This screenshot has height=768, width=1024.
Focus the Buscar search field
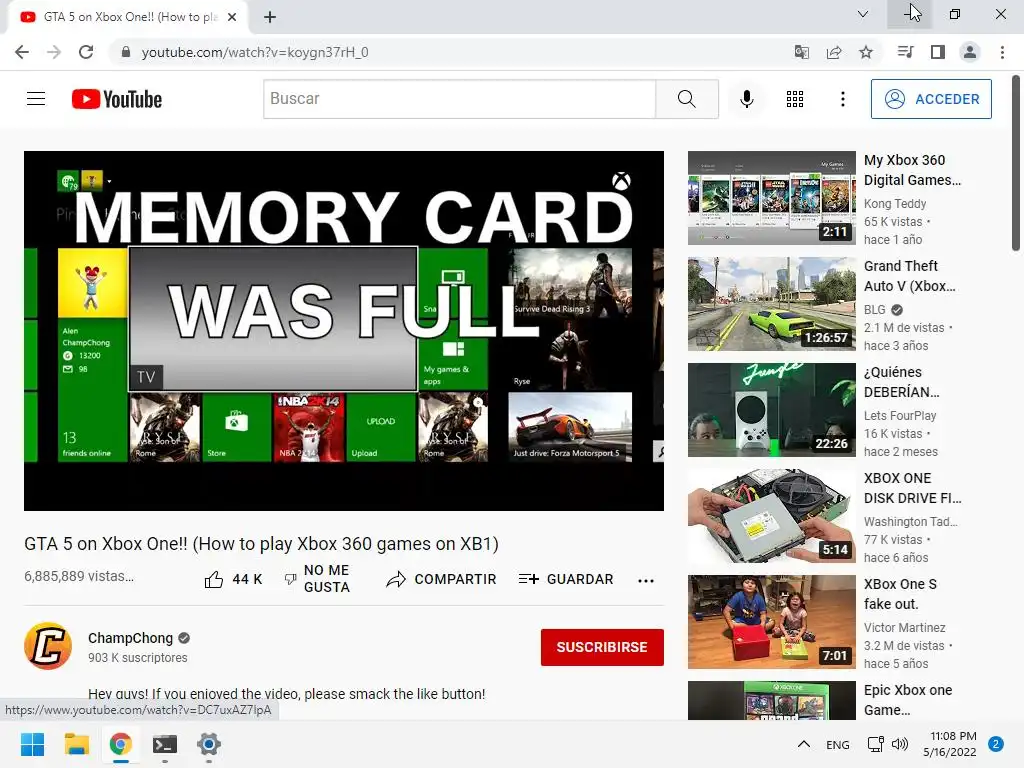pyautogui.click(x=459, y=99)
